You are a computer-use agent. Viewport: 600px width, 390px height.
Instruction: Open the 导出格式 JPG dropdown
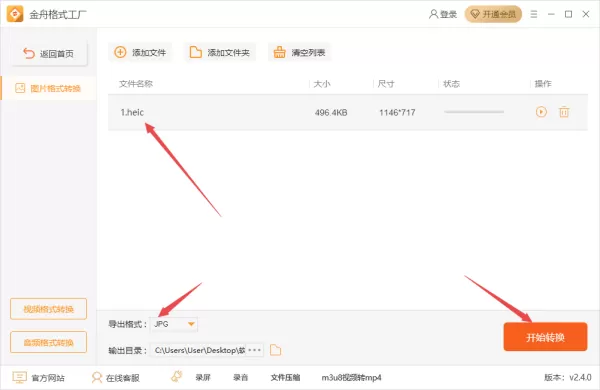(x=174, y=324)
